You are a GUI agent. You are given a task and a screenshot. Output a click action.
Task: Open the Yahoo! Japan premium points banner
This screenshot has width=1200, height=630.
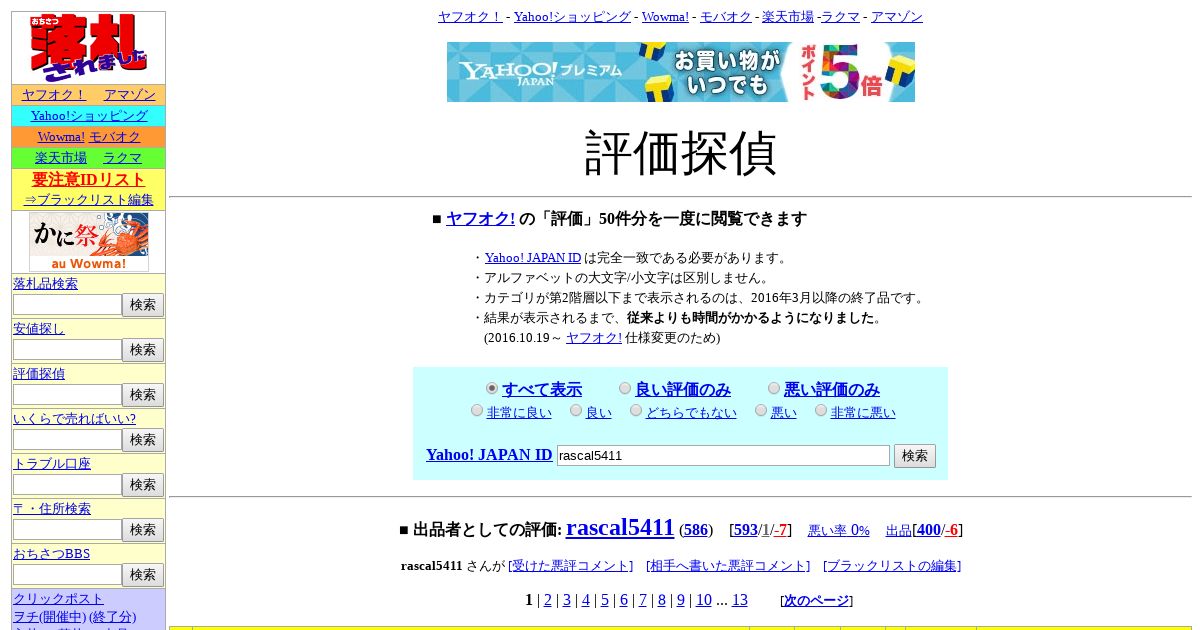[681, 72]
